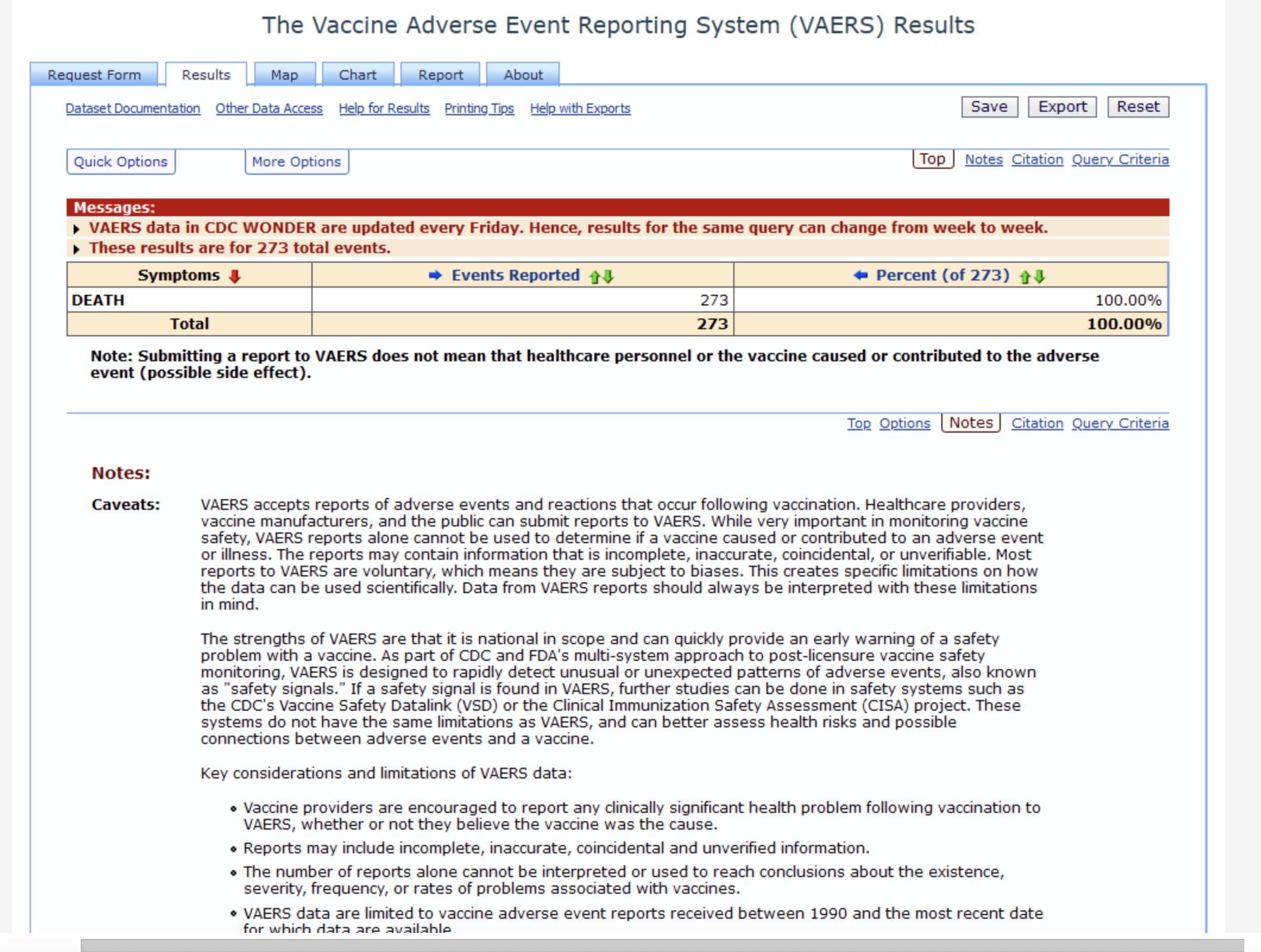Select the DEATH symptom row label
This screenshot has height=952, width=1261.
(x=98, y=300)
